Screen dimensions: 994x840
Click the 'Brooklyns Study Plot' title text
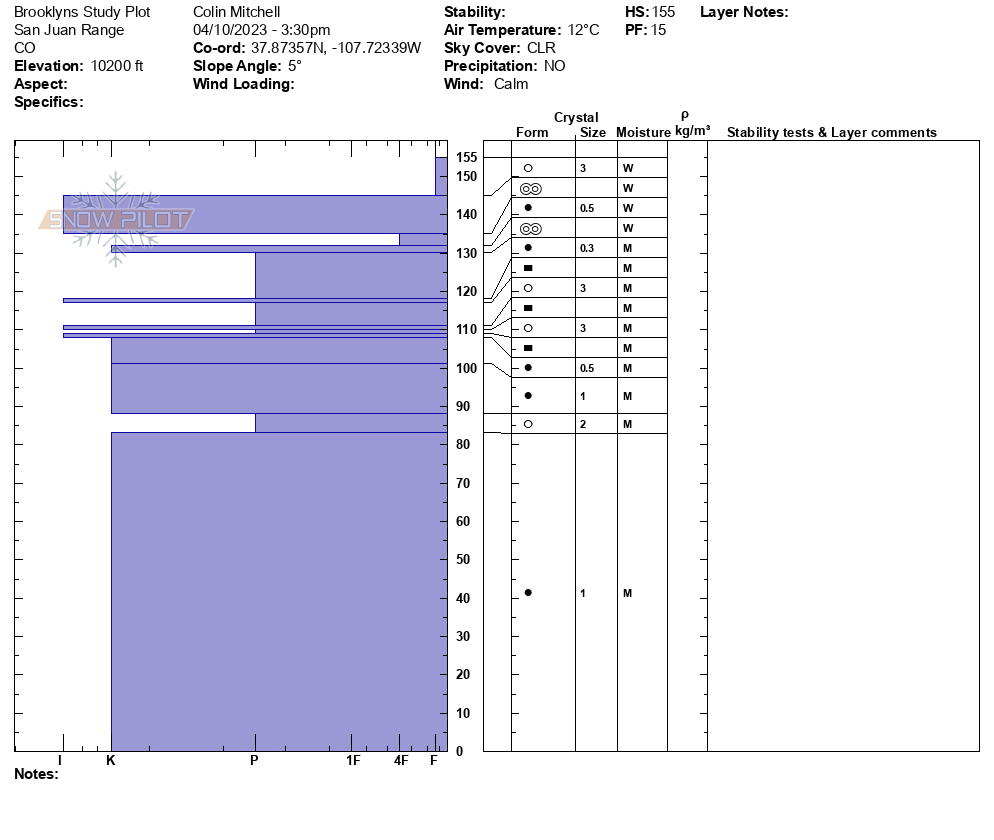click(x=82, y=12)
